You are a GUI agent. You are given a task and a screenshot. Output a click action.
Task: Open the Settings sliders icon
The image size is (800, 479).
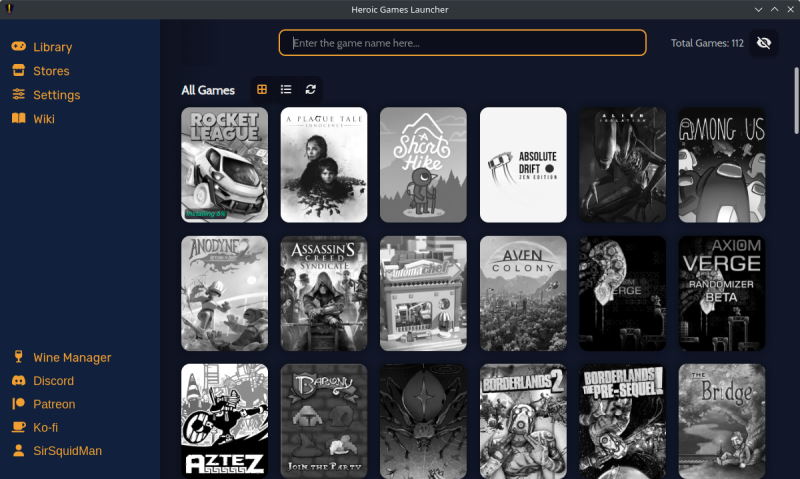tap(18, 94)
